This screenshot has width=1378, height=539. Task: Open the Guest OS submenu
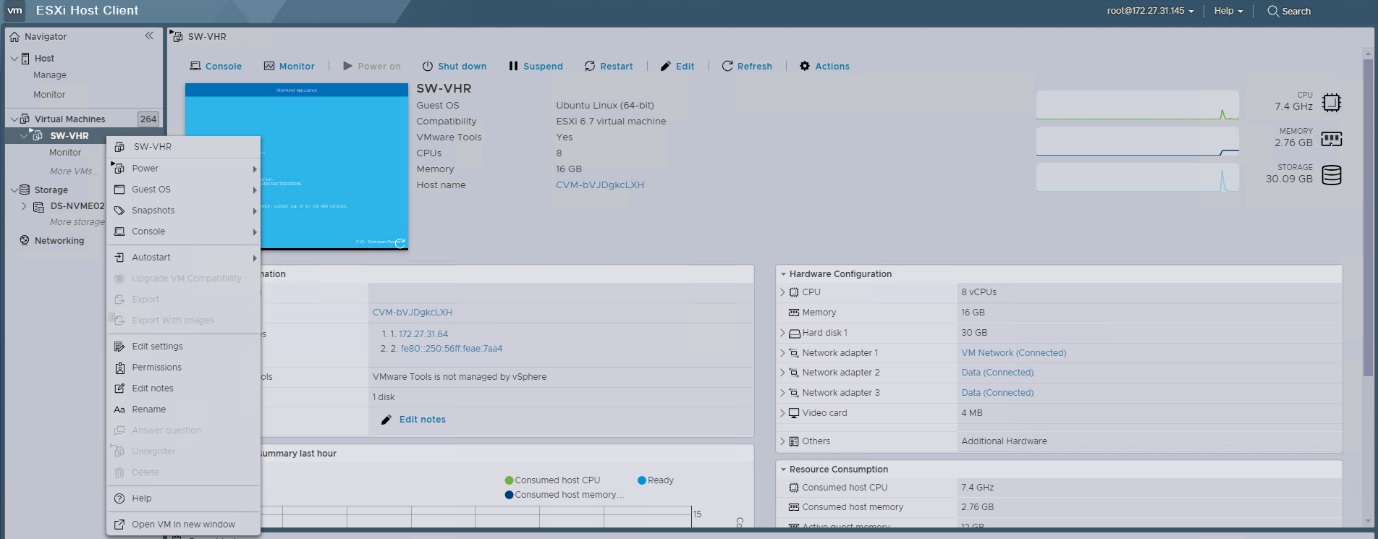coord(184,190)
